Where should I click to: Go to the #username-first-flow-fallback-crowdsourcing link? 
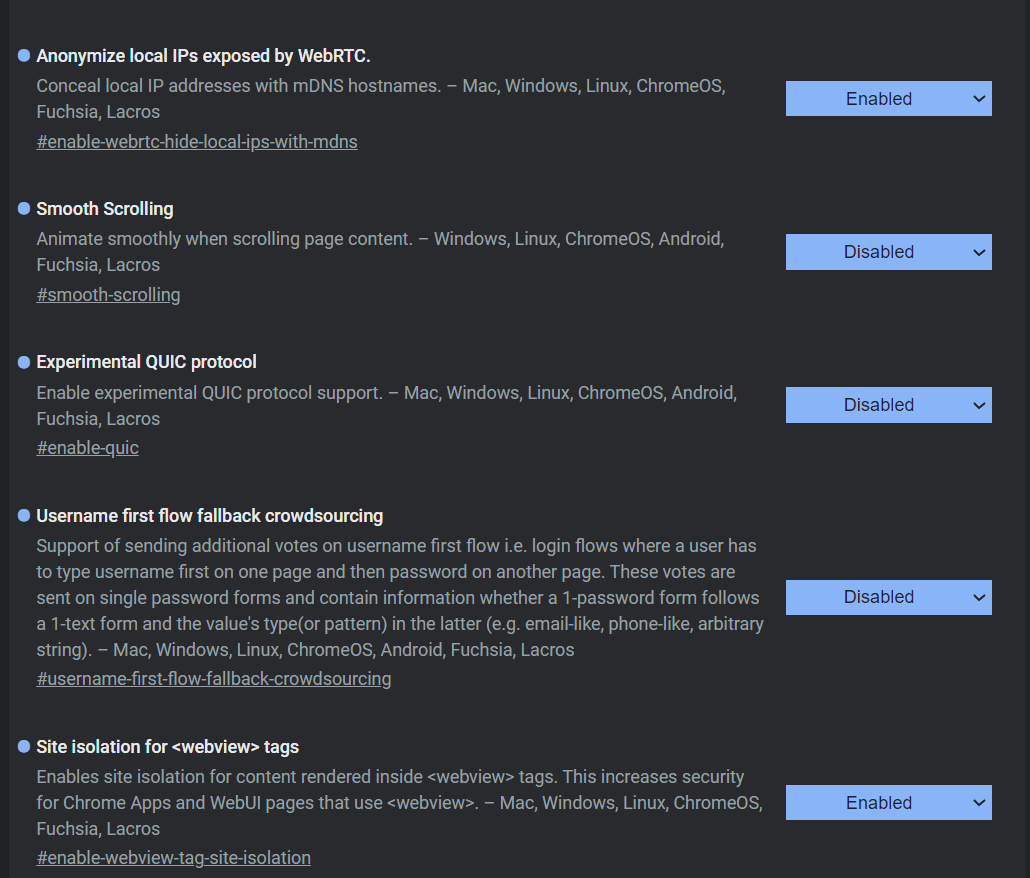pos(214,679)
